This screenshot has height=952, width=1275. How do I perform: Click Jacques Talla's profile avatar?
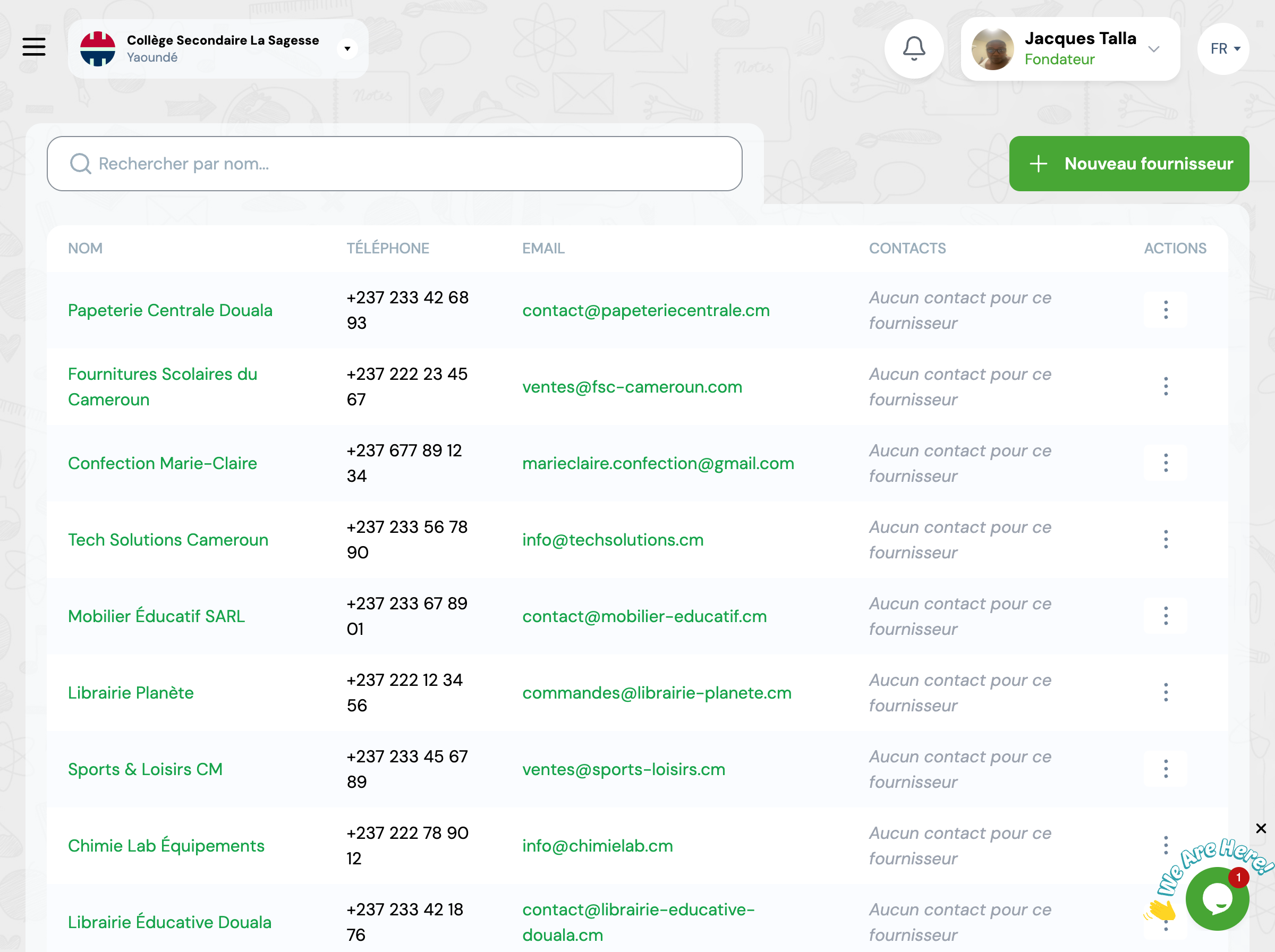click(992, 49)
